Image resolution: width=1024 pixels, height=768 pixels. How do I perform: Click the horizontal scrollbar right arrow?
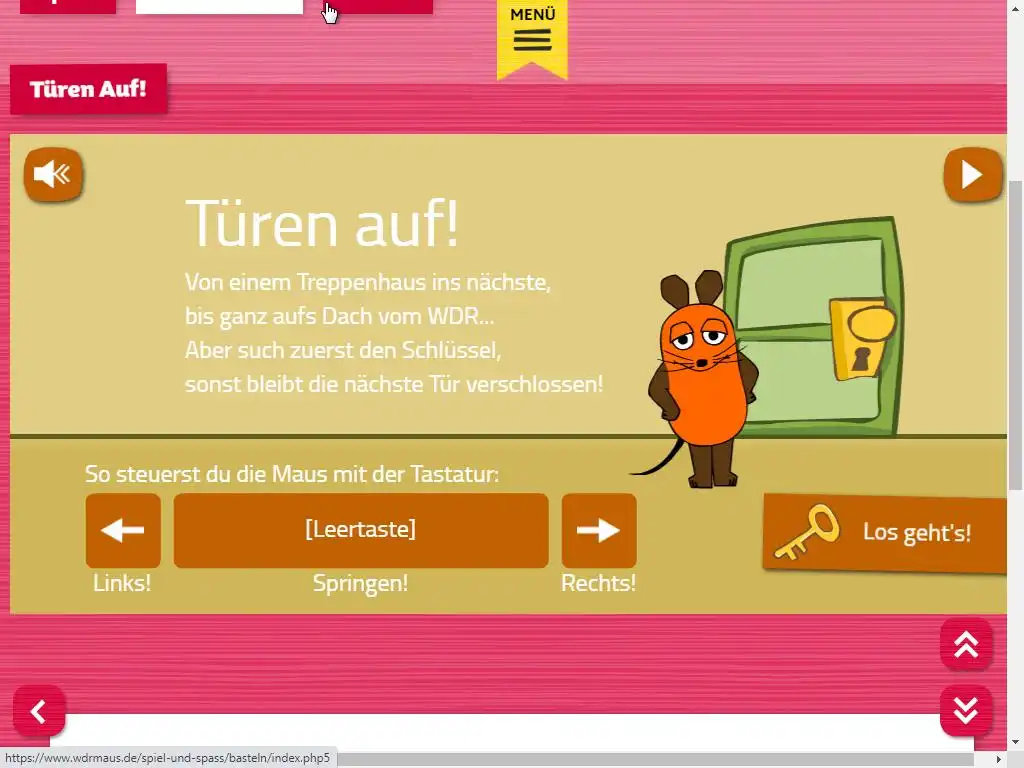999,759
